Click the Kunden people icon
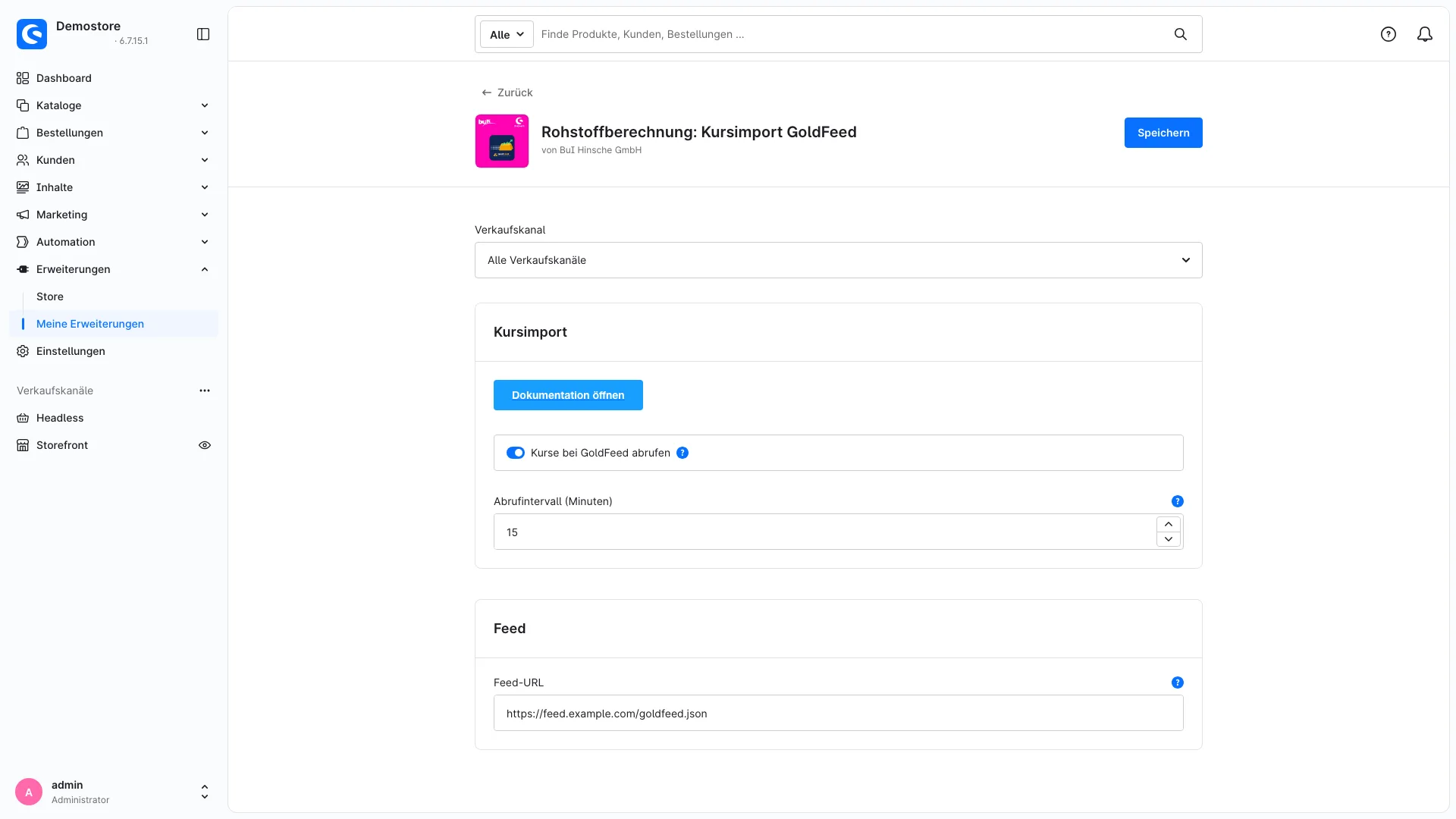 [23, 160]
